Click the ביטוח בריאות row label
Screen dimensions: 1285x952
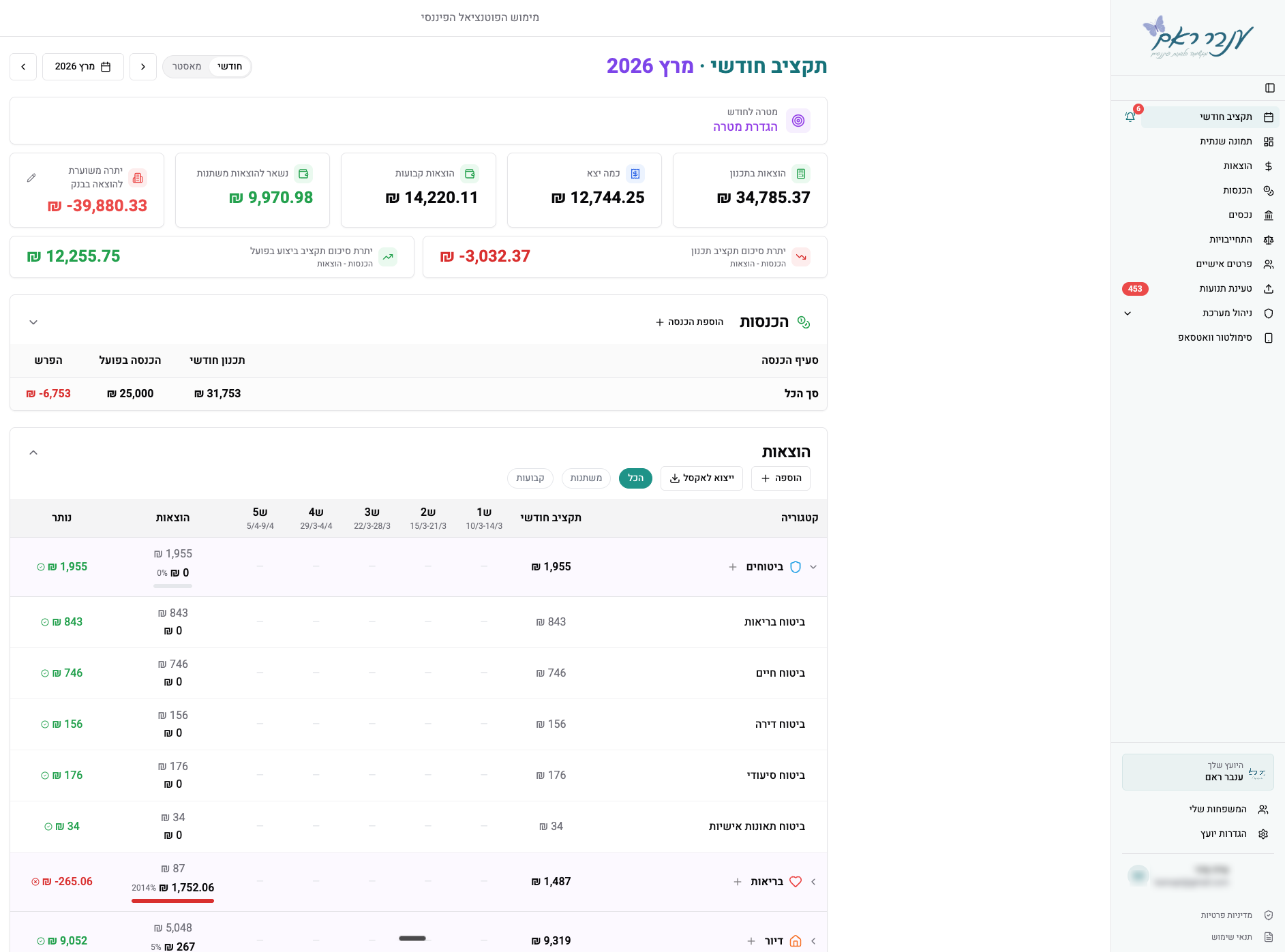(774, 622)
